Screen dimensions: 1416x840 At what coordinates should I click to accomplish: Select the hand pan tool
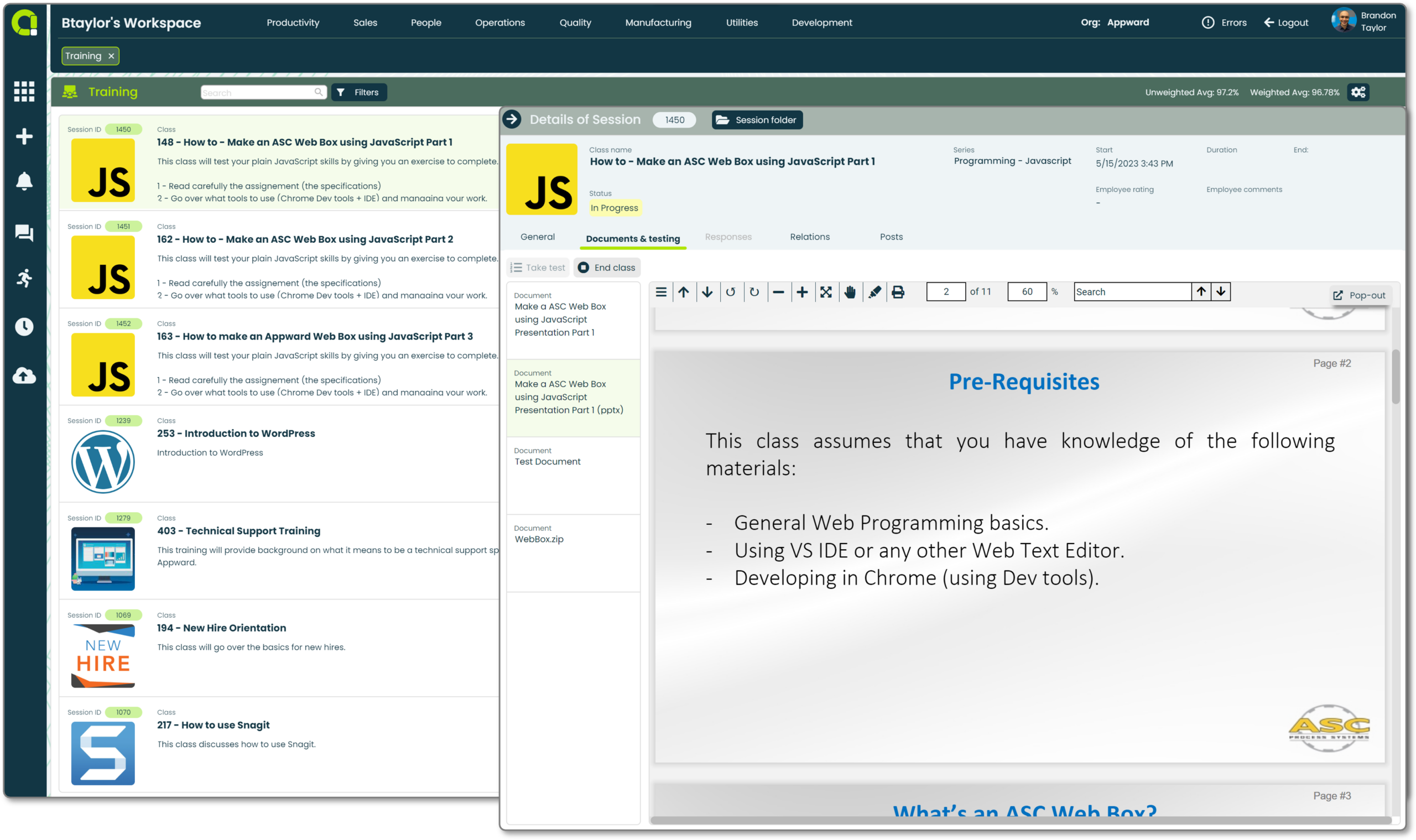[x=850, y=292]
